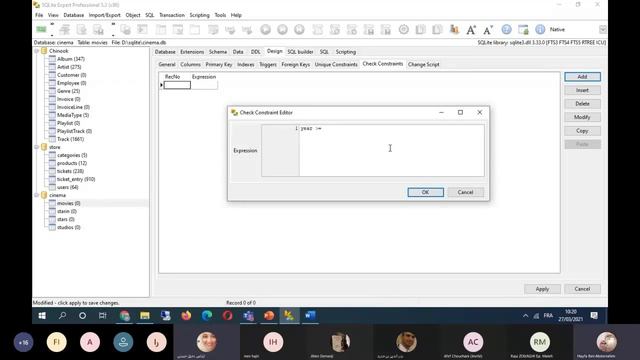The width and height of the screenshot is (640, 360).
Task: Collapse the store database node
Action: (x=36, y=147)
